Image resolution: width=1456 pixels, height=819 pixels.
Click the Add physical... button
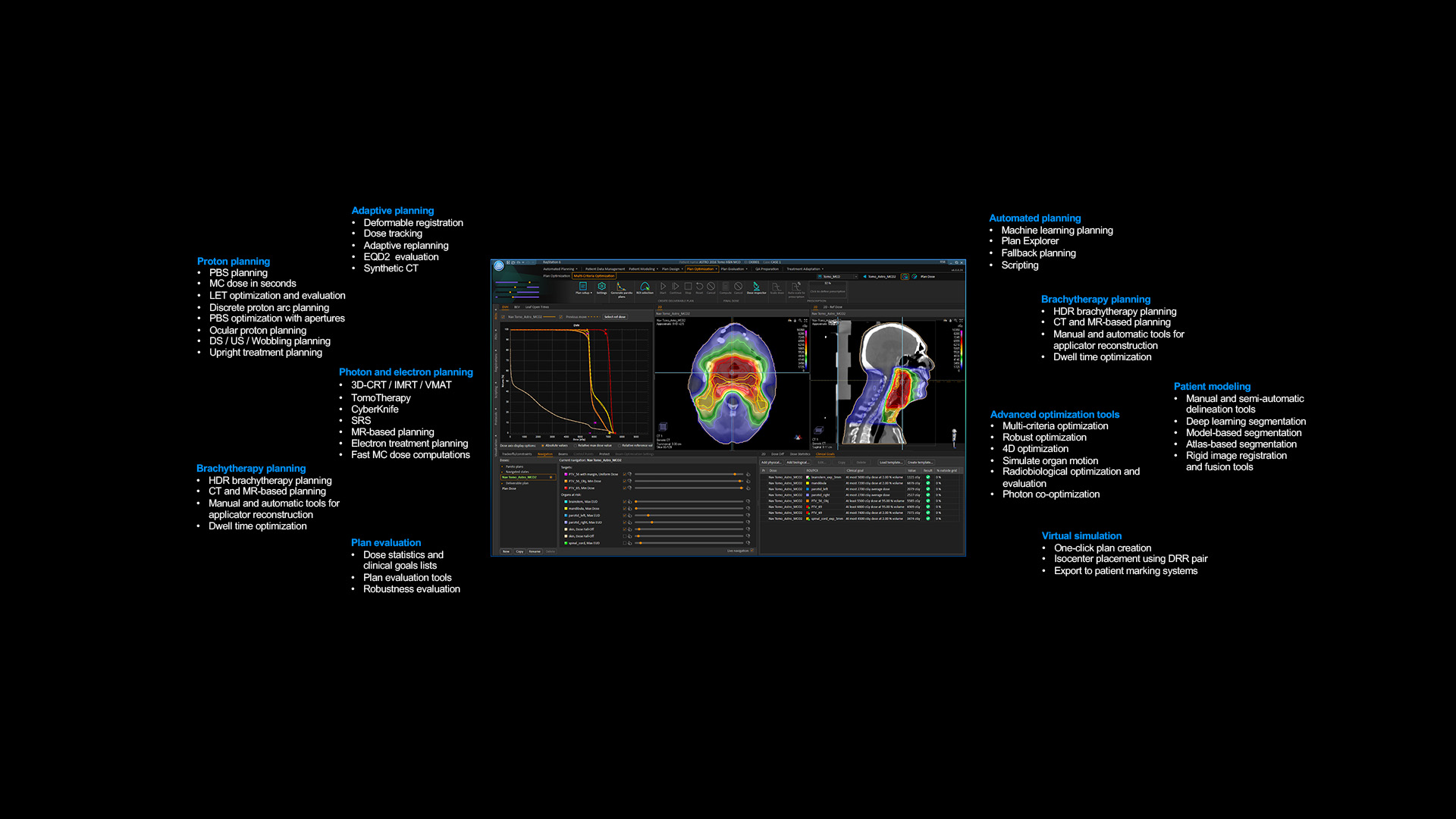coord(771,463)
